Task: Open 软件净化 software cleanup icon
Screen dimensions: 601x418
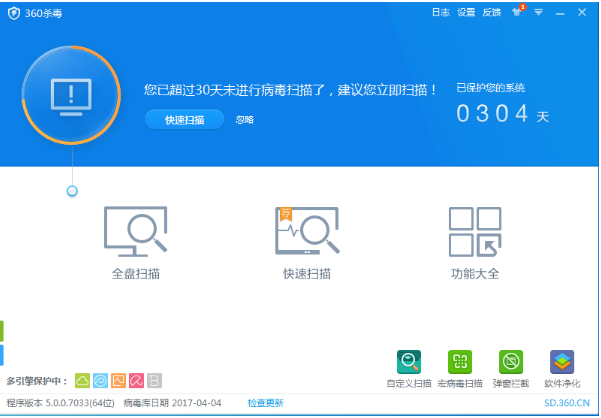Action: pyautogui.click(x=562, y=362)
